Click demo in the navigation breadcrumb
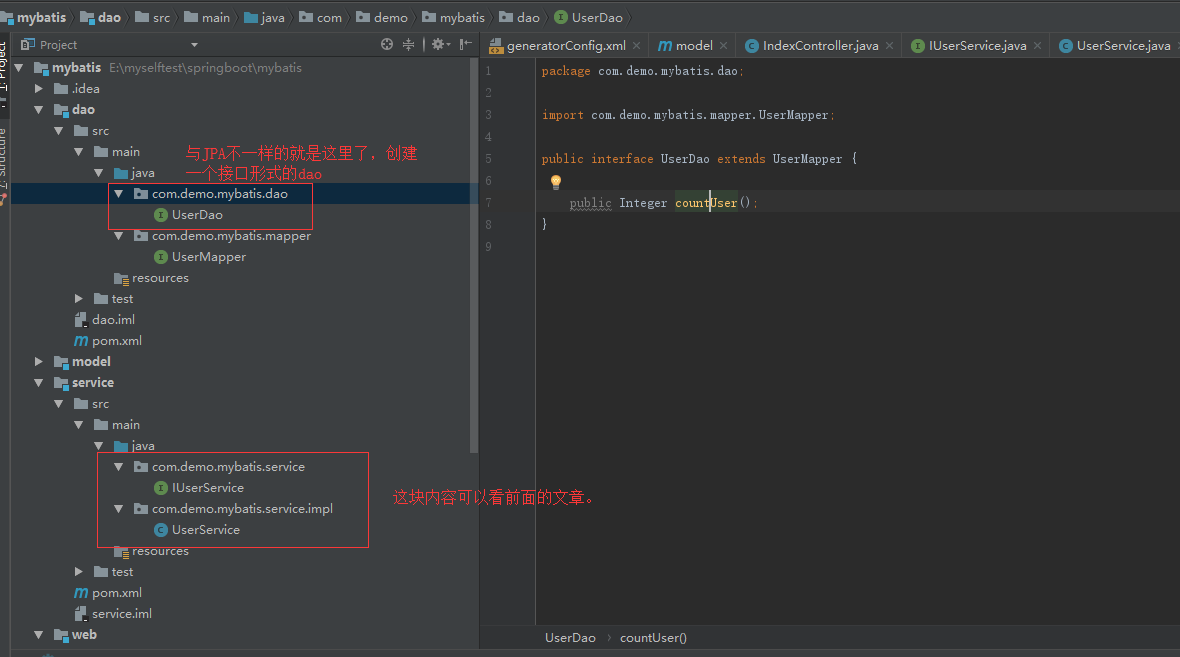 [x=382, y=17]
